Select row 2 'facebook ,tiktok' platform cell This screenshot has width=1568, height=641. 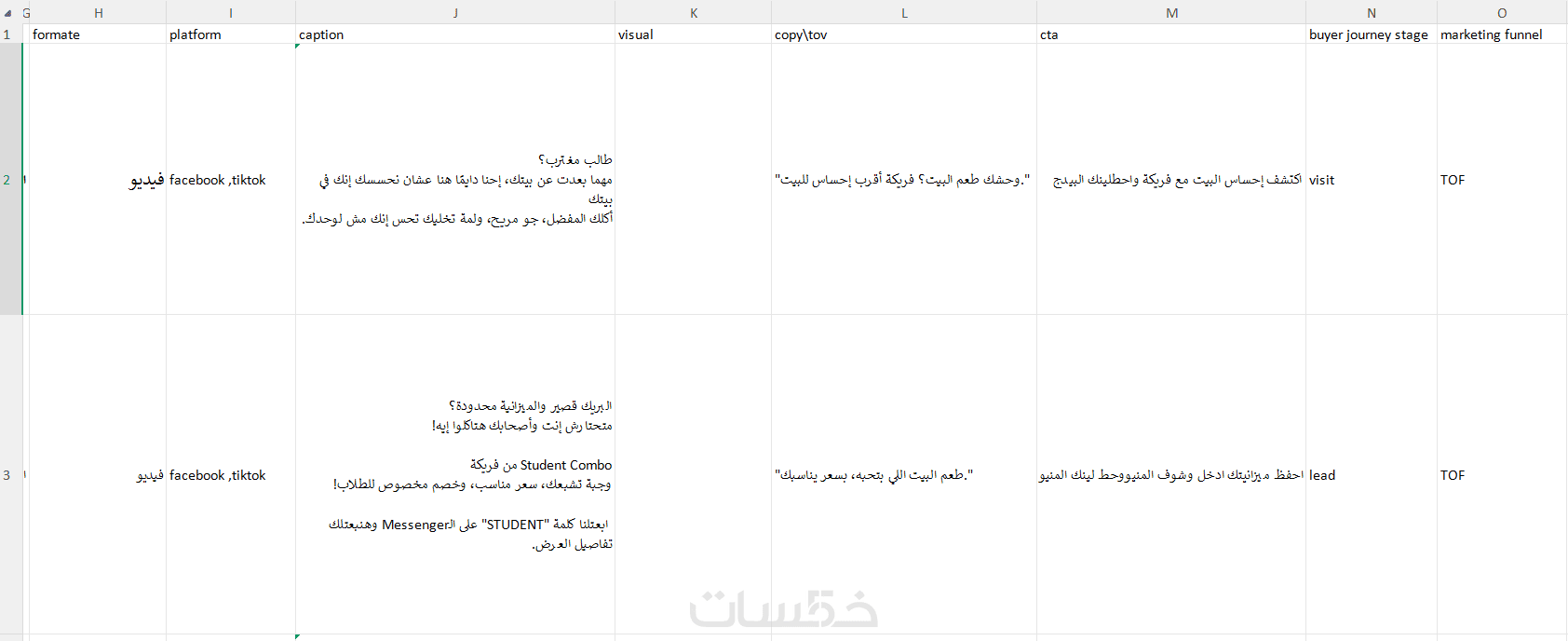(231, 180)
